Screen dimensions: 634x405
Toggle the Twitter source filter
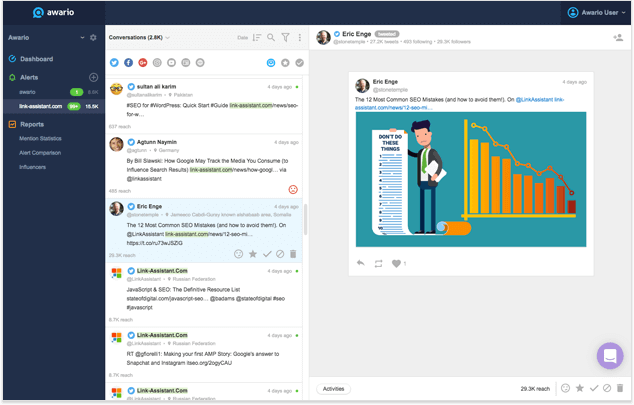[x=114, y=63]
